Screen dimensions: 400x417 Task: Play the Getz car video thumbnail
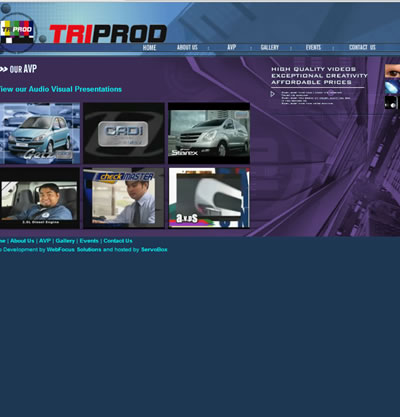[40, 133]
